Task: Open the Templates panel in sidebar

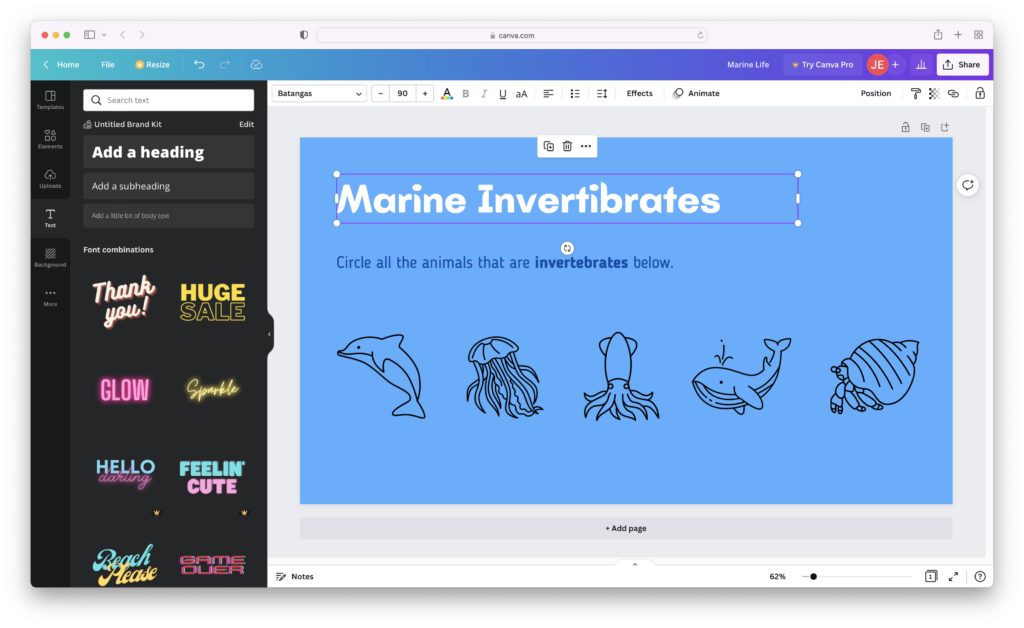Action: (x=50, y=100)
